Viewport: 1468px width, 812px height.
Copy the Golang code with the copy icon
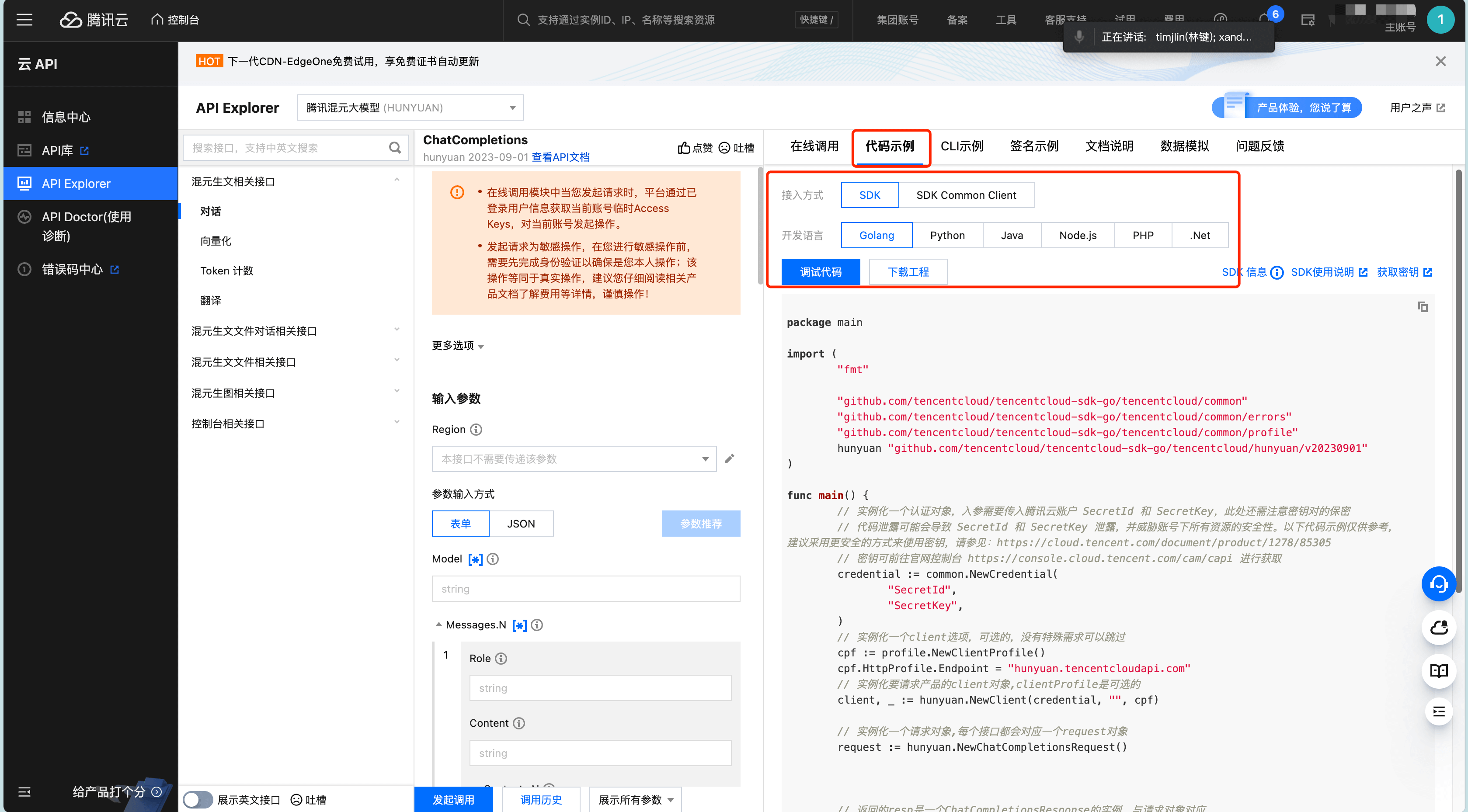pos(1423,306)
